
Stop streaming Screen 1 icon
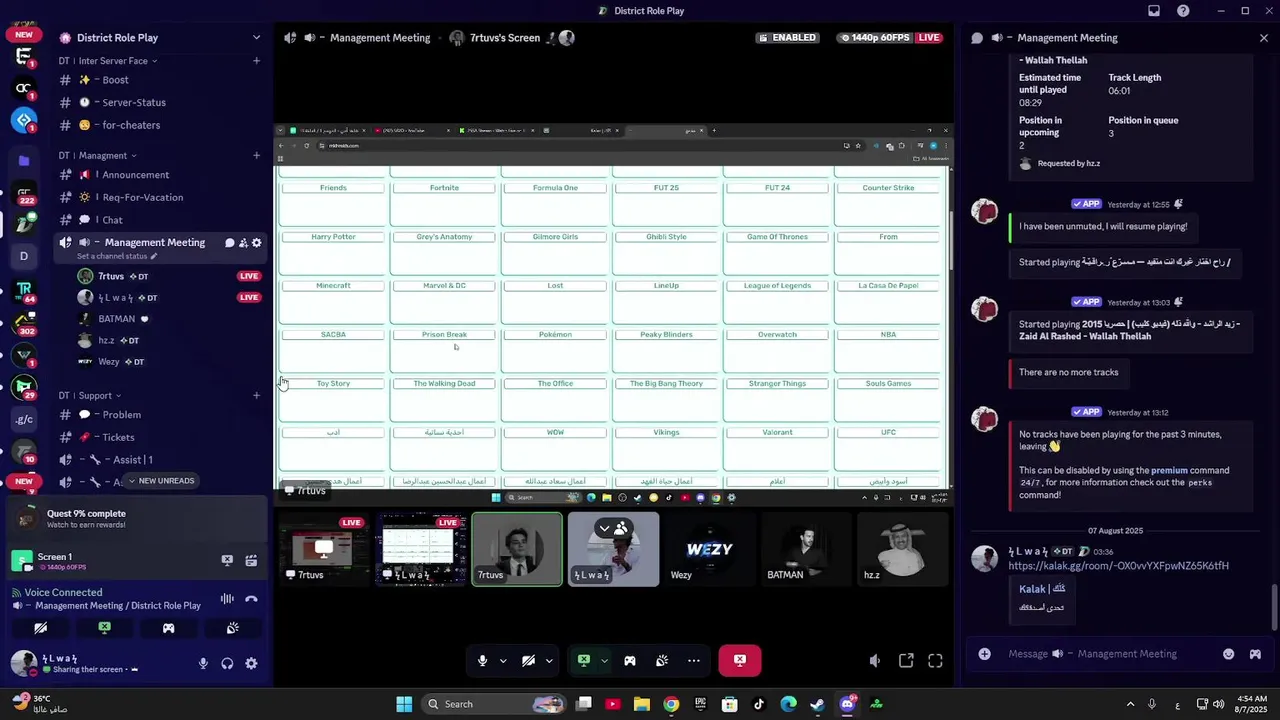pyautogui.click(x=227, y=561)
